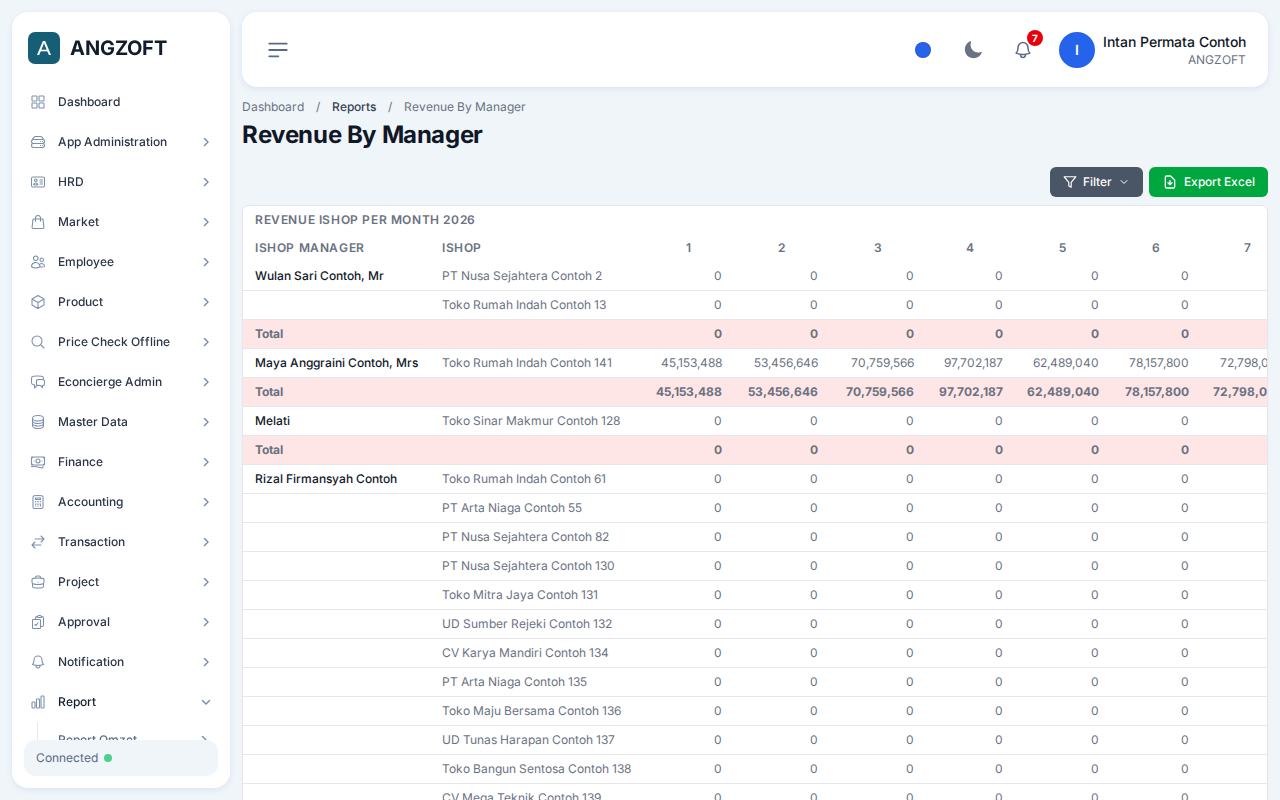1280x800 pixels.
Task: Select Toko Rumah Indah Contoh 141 cell
Action: (527, 363)
